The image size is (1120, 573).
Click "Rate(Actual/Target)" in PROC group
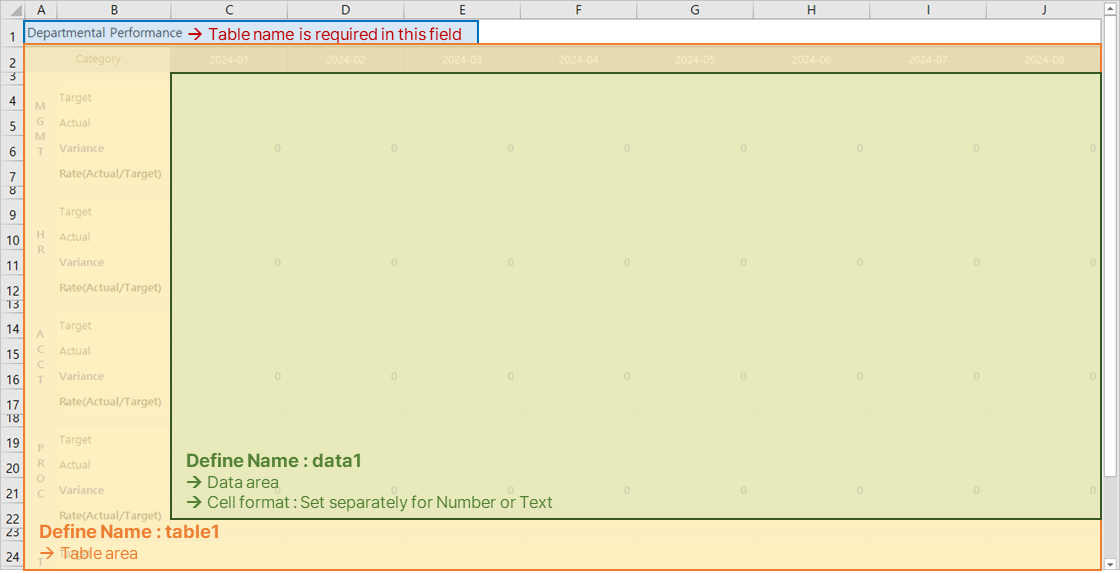pyautogui.click(x=110, y=515)
